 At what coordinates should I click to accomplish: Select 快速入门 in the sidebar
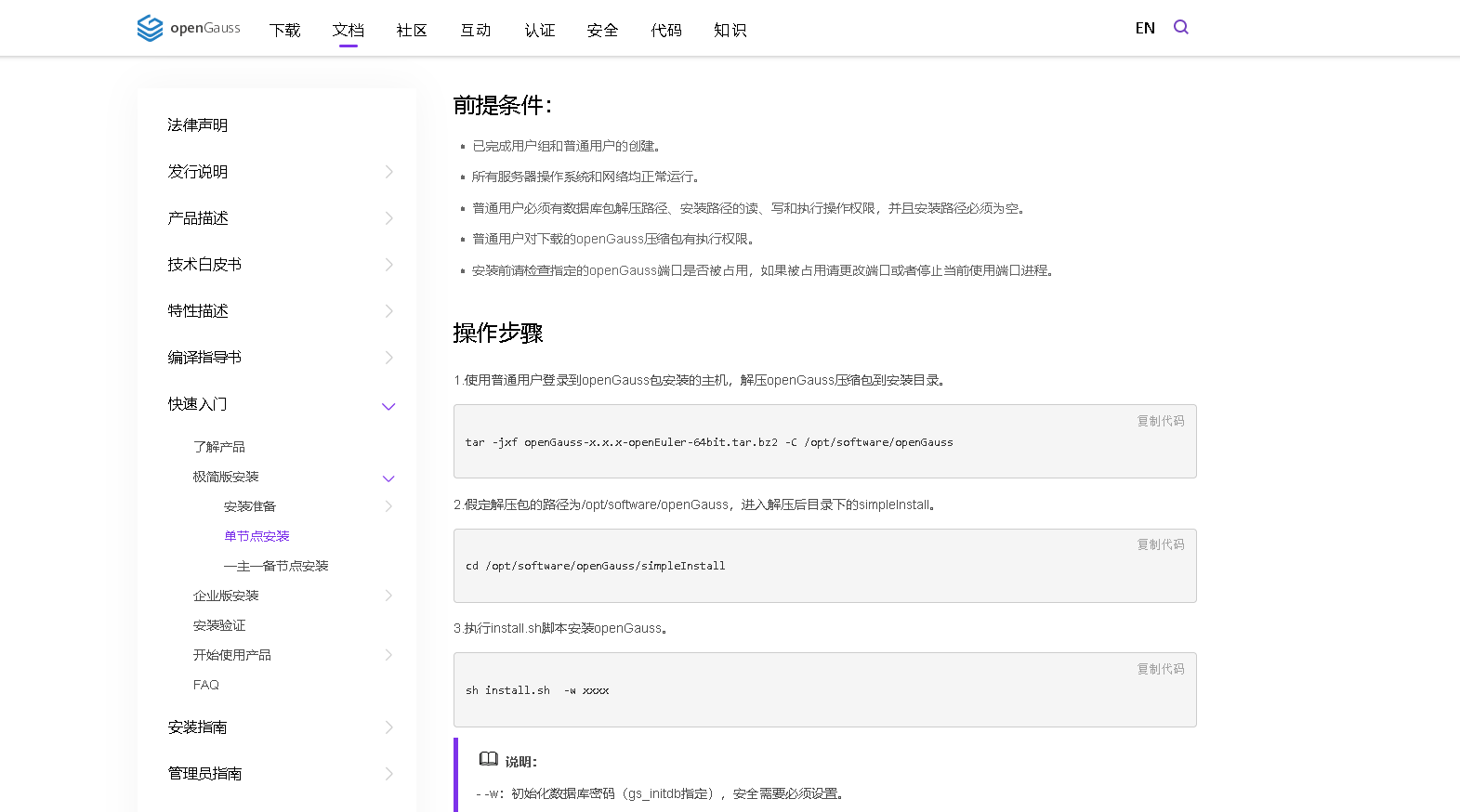(198, 404)
